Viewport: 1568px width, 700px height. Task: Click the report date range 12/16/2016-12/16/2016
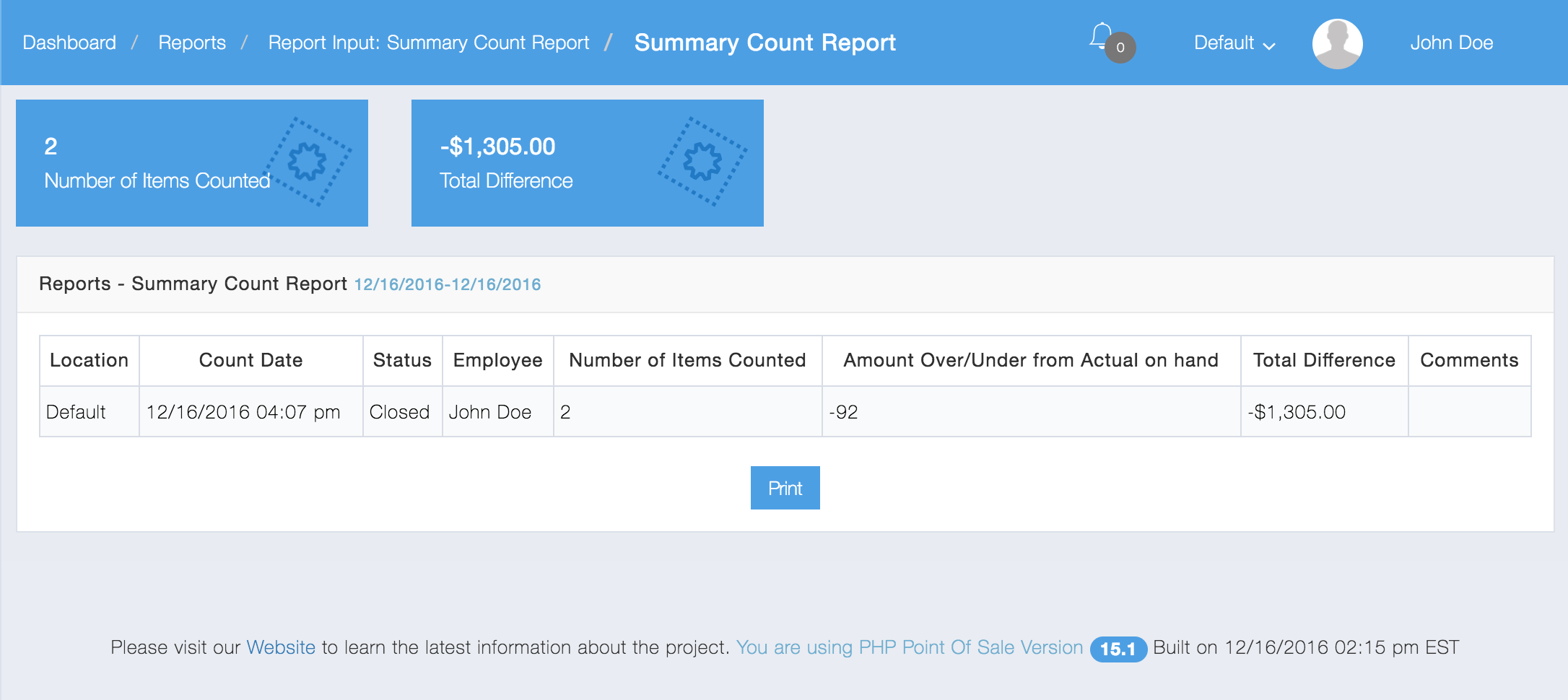(x=447, y=284)
